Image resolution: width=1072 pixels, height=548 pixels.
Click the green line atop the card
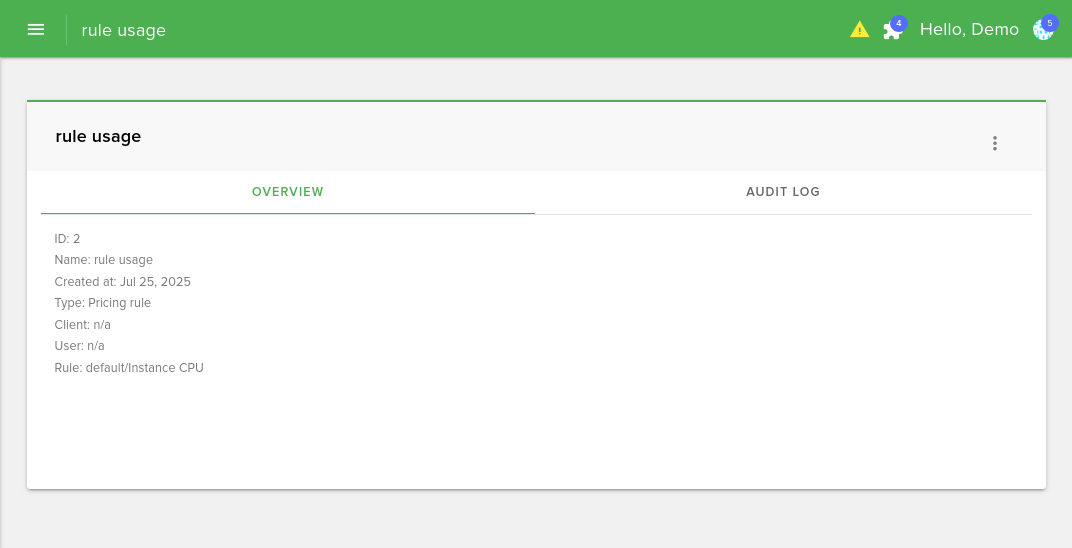[x=536, y=101]
